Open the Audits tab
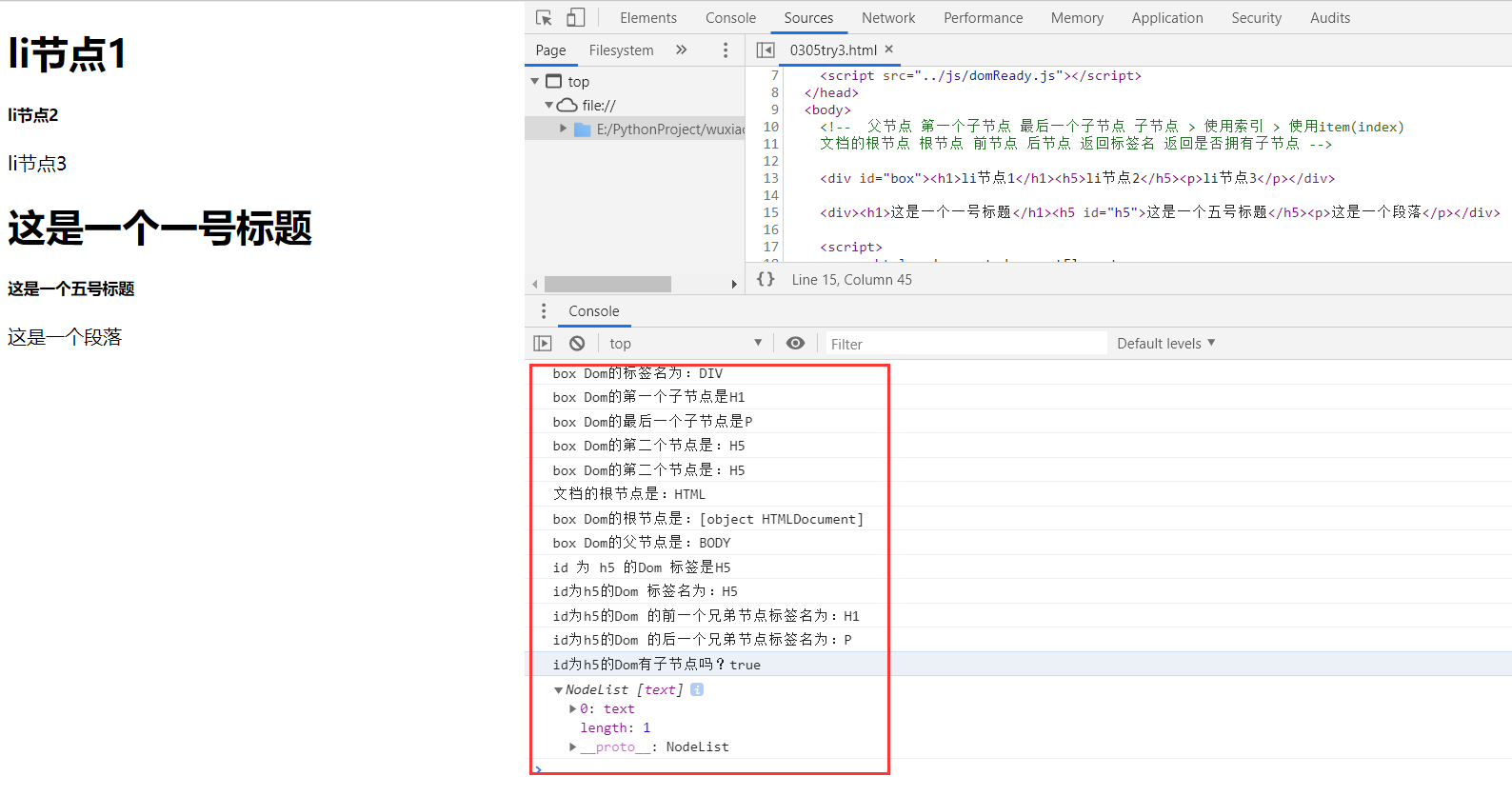The height and width of the screenshot is (796, 1512). click(1330, 18)
